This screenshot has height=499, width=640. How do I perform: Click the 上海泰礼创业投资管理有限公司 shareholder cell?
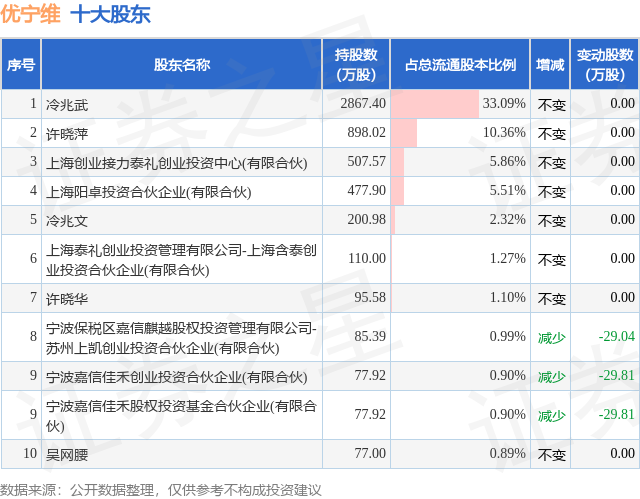(x=182, y=259)
